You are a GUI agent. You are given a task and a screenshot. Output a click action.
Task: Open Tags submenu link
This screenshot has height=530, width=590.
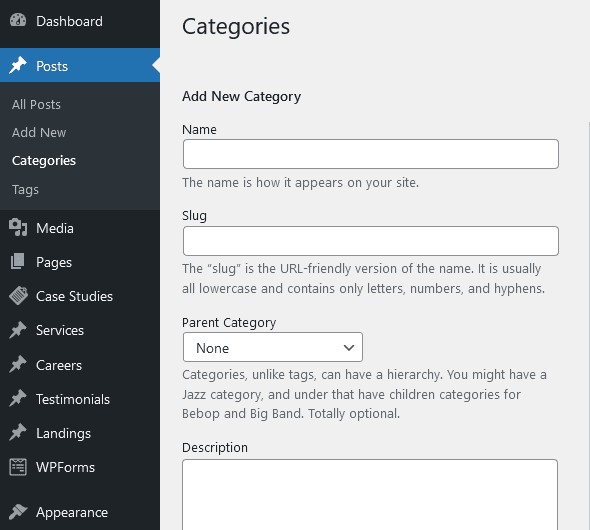pos(25,189)
